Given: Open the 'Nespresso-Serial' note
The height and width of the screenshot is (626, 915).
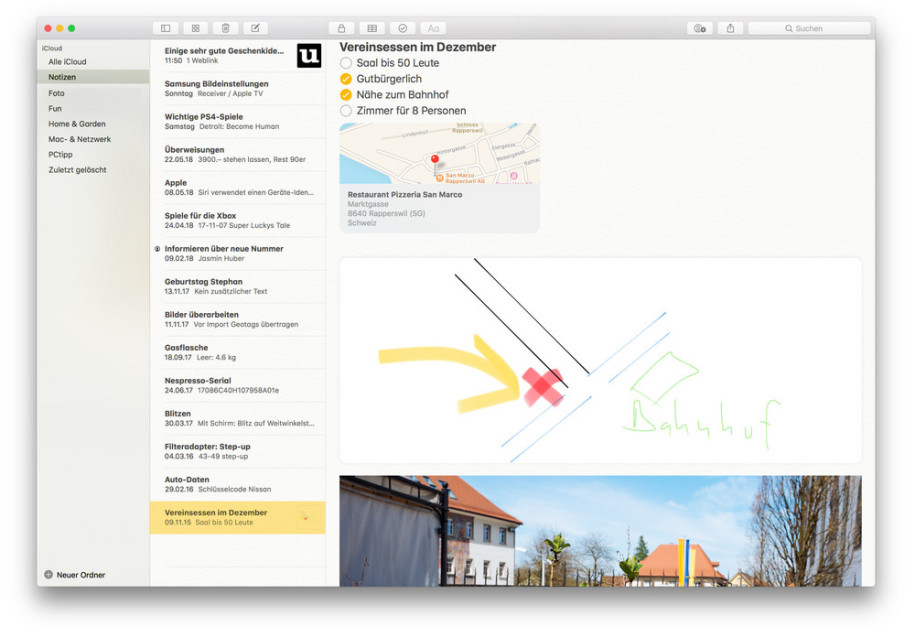Looking at the screenshot, I should pos(238,385).
